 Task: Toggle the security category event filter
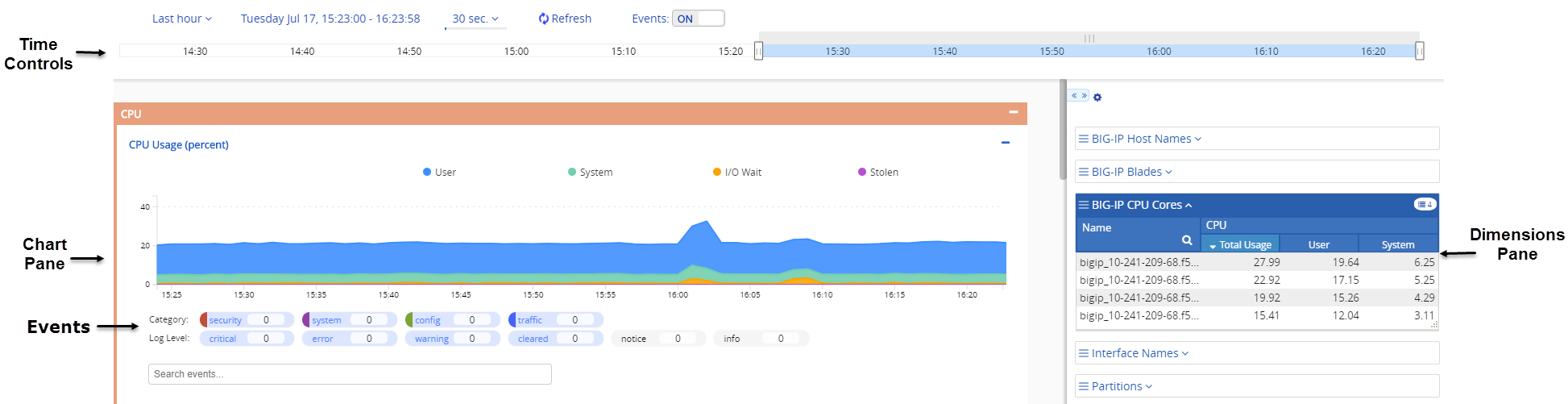[x=247, y=320]
